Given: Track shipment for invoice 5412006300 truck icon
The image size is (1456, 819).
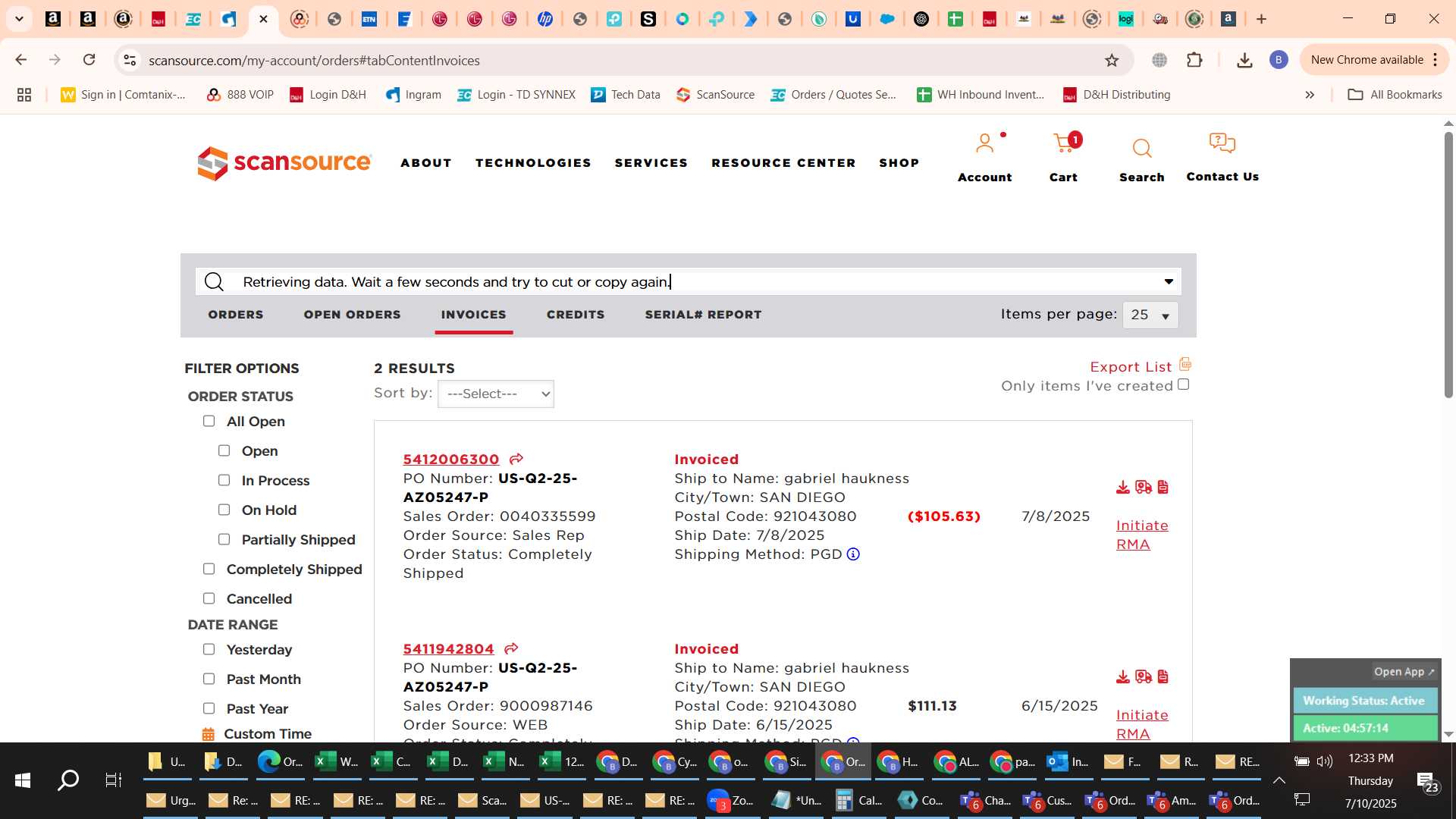Looking at the screenshot, I should pyautogui.click(x=1144, y=487).
